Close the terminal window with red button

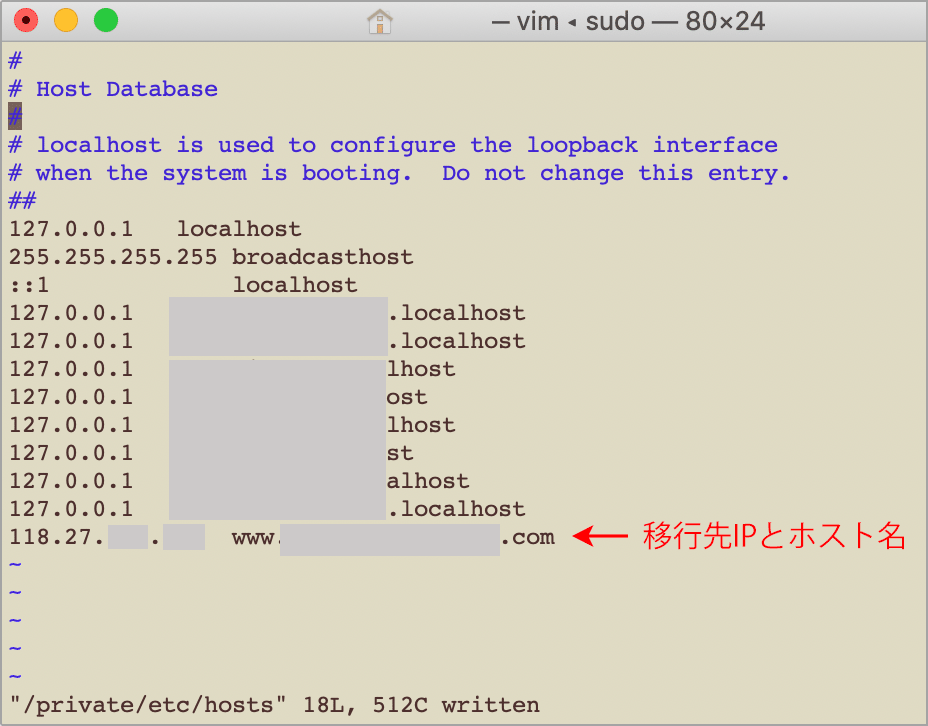tap(25, 20)
